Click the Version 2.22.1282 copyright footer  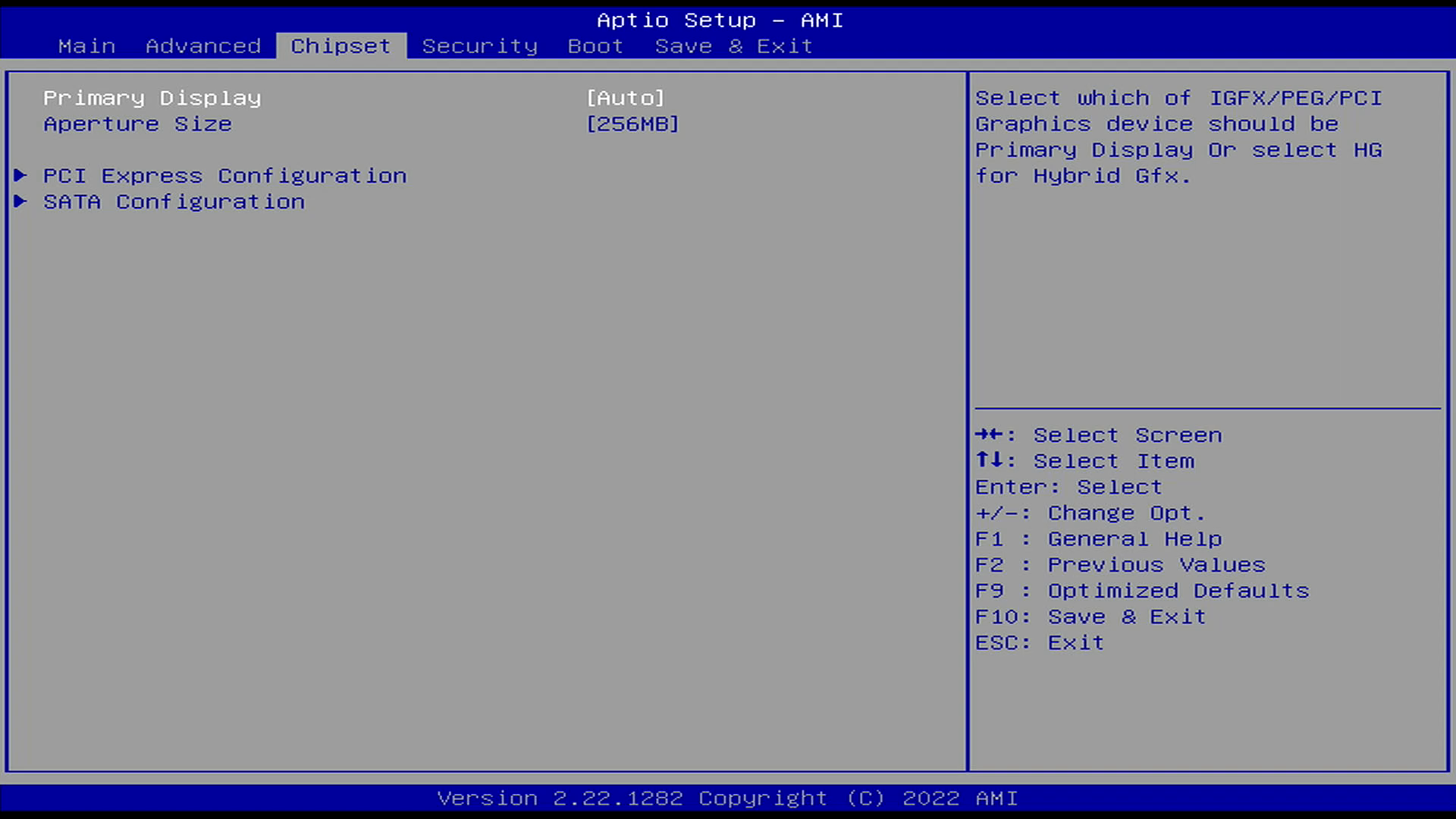[x=727, y=799]
